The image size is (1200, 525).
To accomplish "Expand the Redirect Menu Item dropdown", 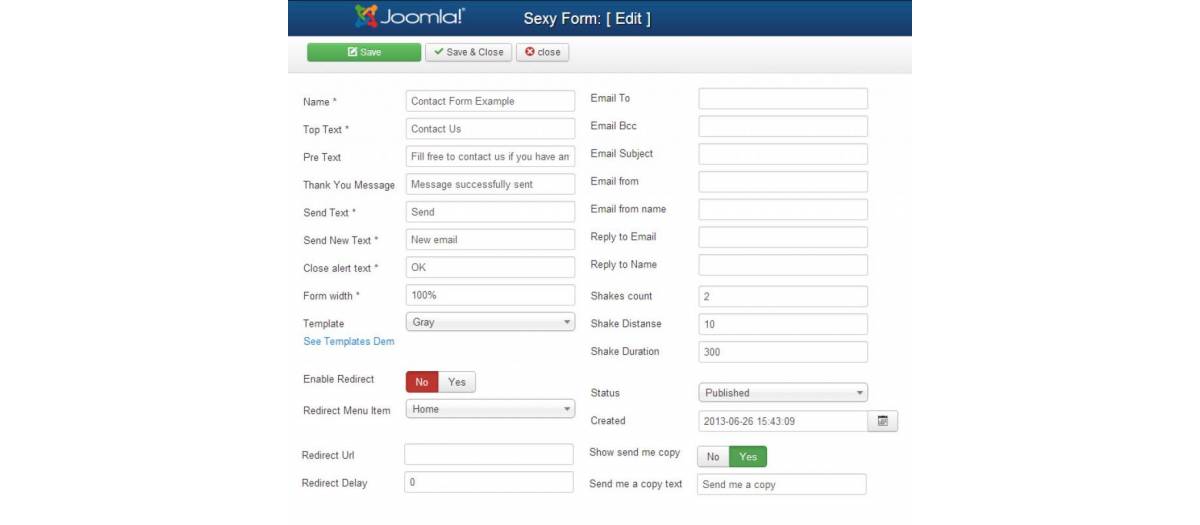I will tap(490, 409).
